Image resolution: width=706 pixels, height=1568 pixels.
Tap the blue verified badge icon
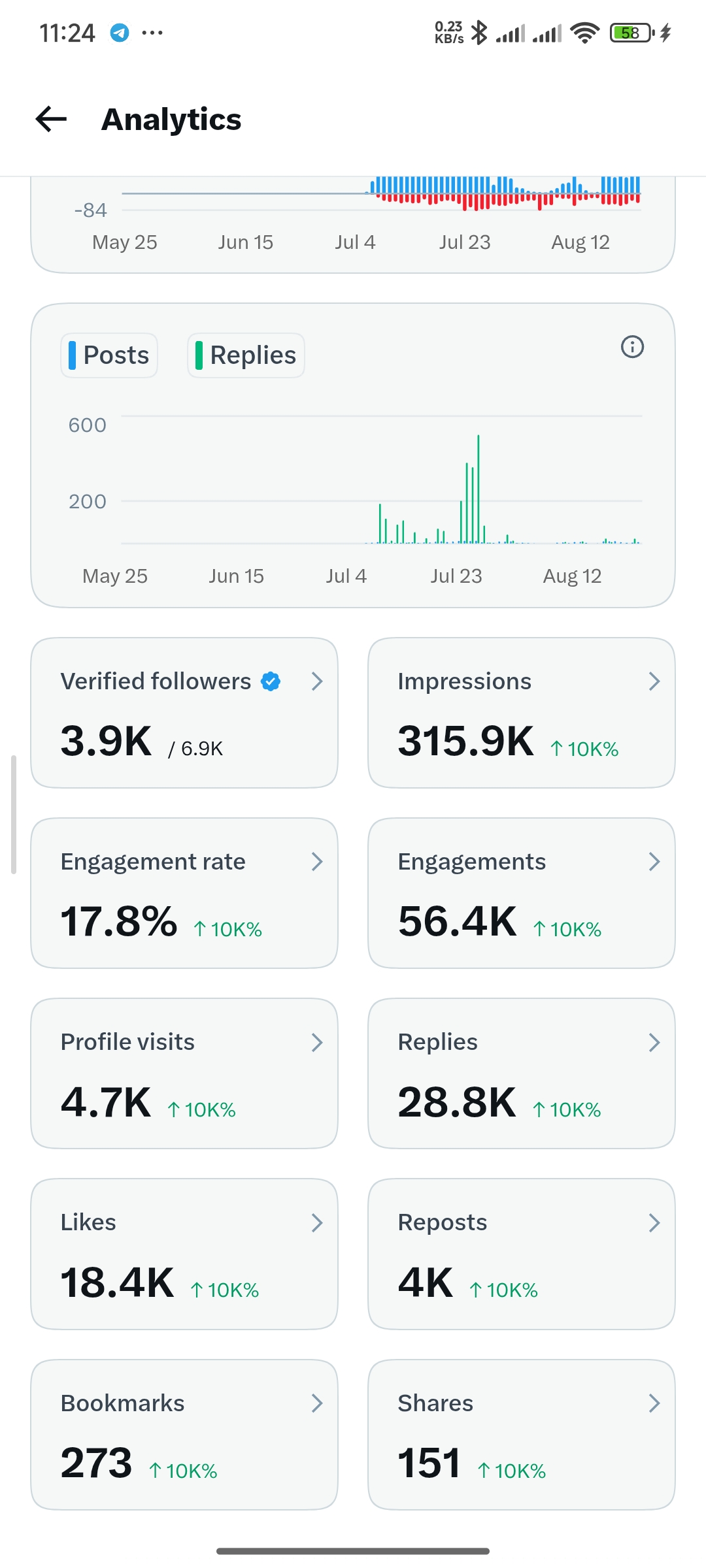271,681
